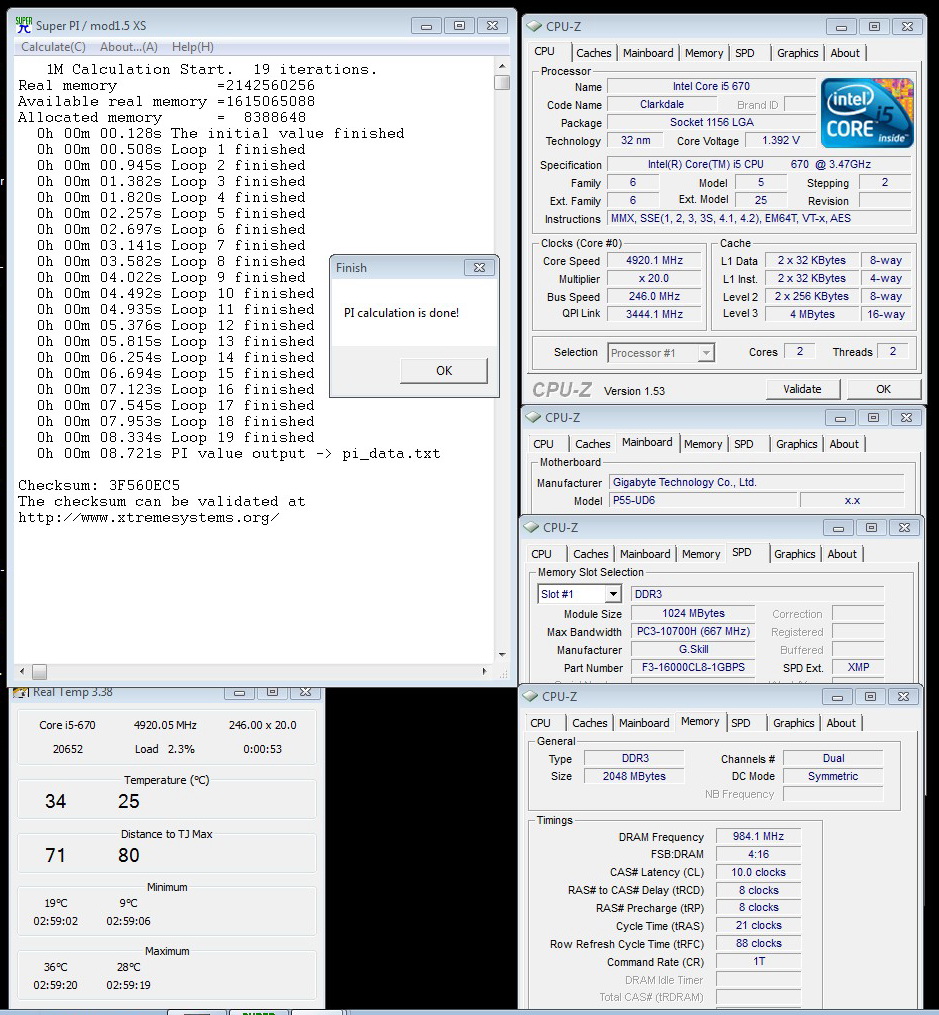Image resolution: width=939 pixels, height=1015 pixels.
Task: Click the Gigabyte Technology Co., Ltd. field
Action: coord(756,482)
